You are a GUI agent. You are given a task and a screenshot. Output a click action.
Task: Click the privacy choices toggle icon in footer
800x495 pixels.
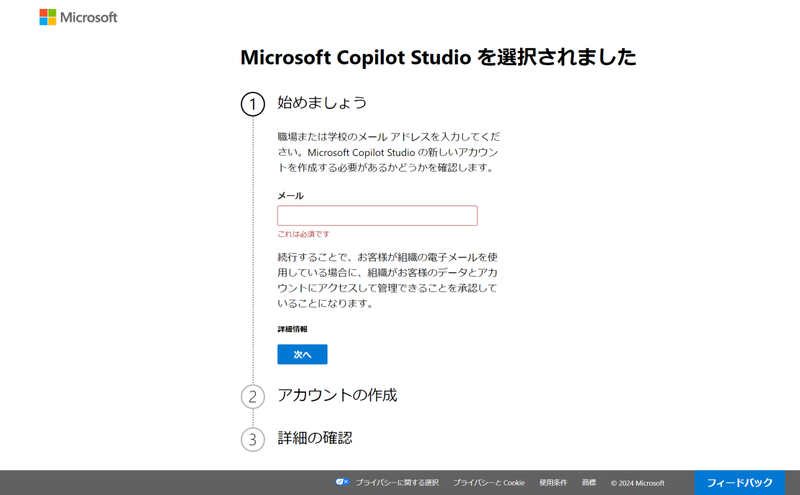coord(342,482)
